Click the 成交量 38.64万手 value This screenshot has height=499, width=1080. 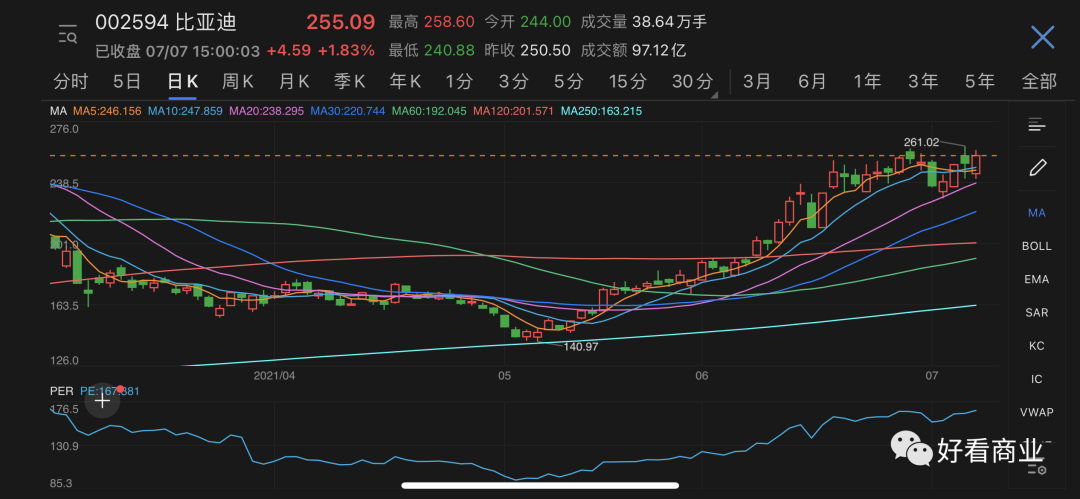[x=644, y=22]
